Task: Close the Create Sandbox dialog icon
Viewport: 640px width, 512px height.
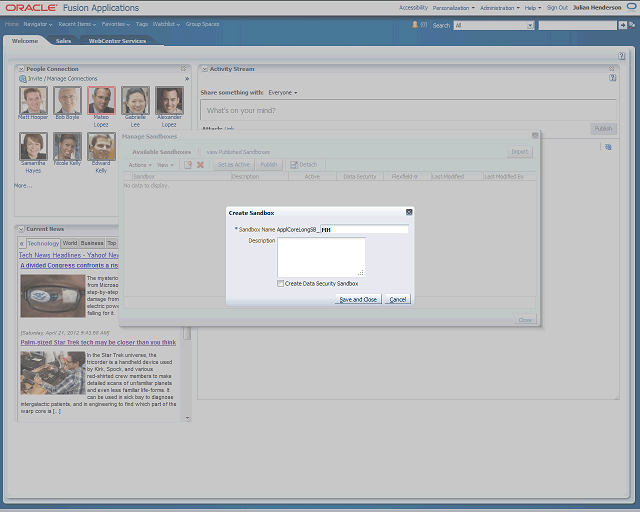Action: (x=409, y=212)
